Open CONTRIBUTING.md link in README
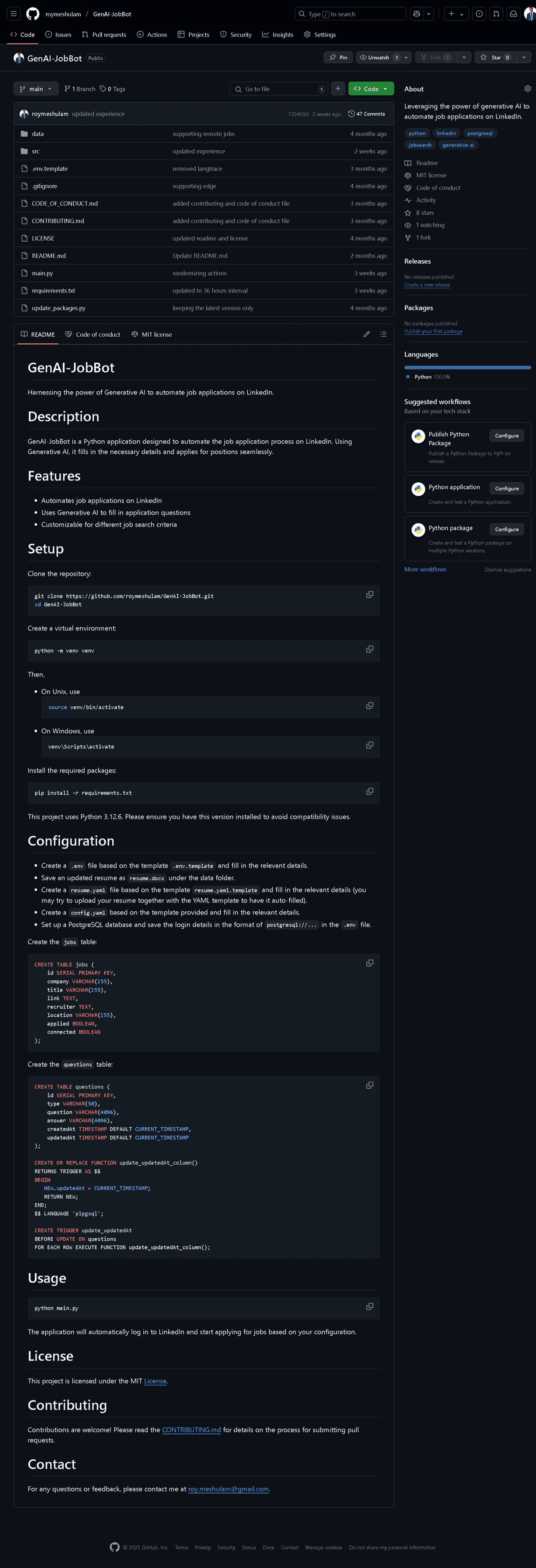Screen dimensions: 536x1568 191,1430
